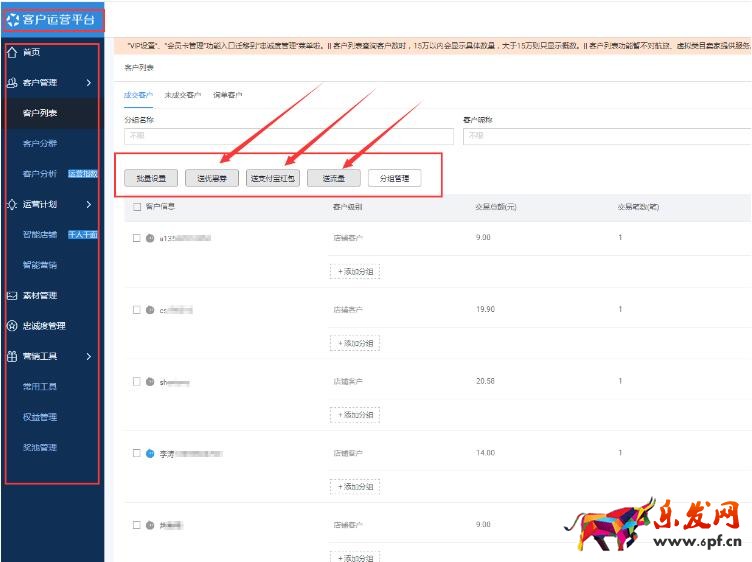Viewport: 752px width, 562px height.
Task: Select the checkbox for customer 李涛
Action: (137, 453)
